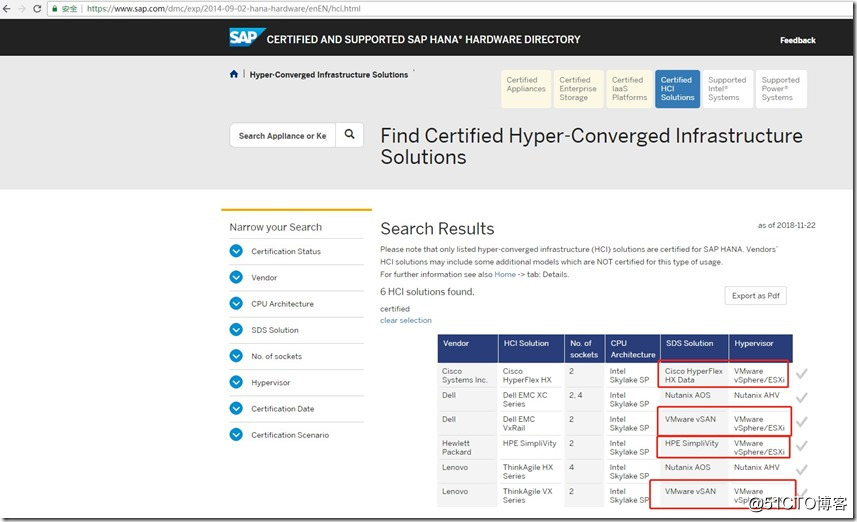Click the browser back arrow
This screenshot has height=522, width=857.
7,9
